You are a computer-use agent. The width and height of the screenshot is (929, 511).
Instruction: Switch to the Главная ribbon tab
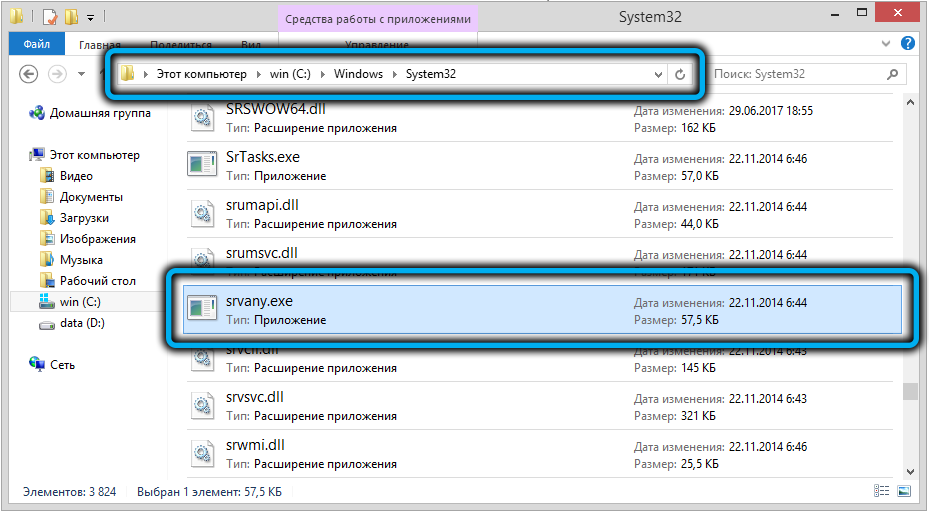tap(100, 45)
